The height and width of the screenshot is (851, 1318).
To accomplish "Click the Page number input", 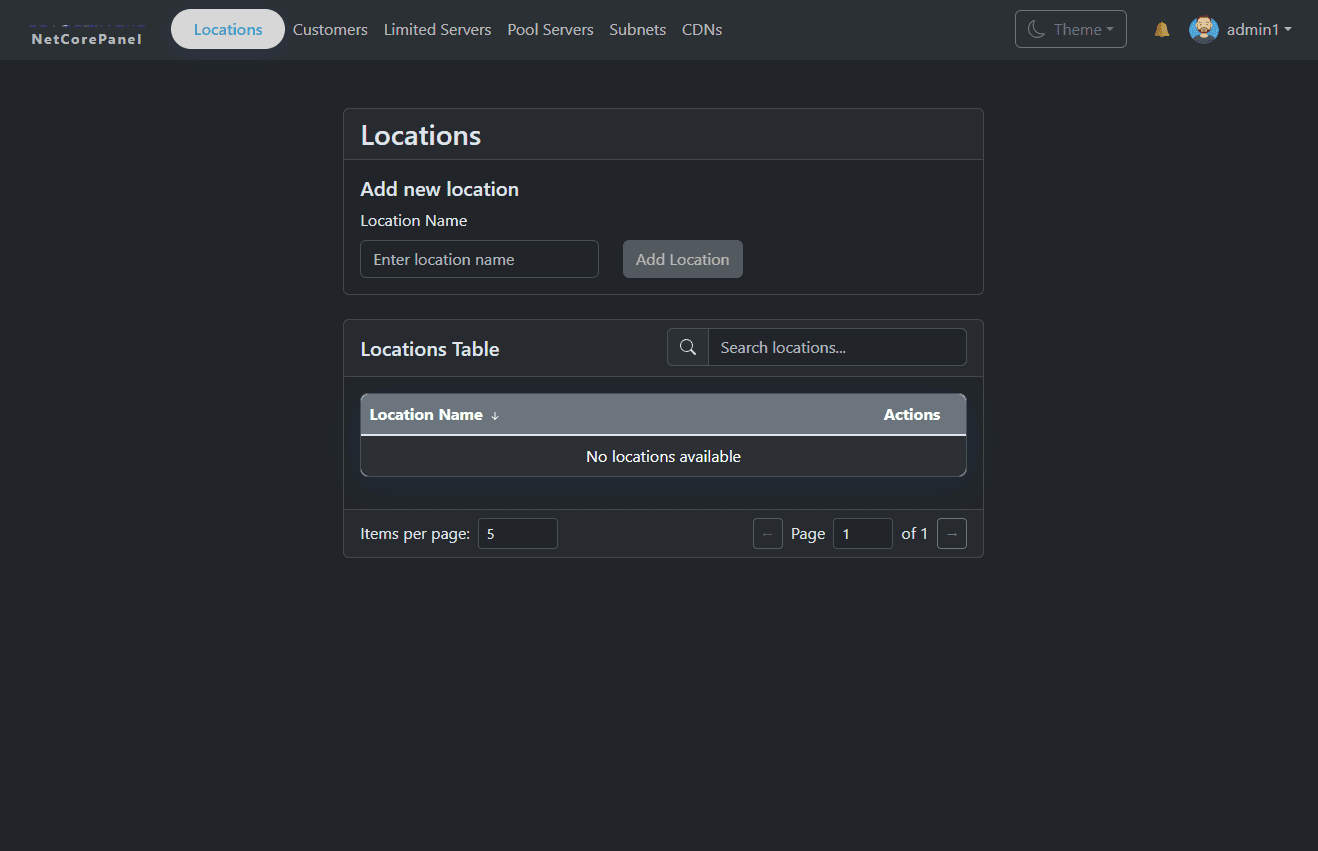I will (863, 534).
